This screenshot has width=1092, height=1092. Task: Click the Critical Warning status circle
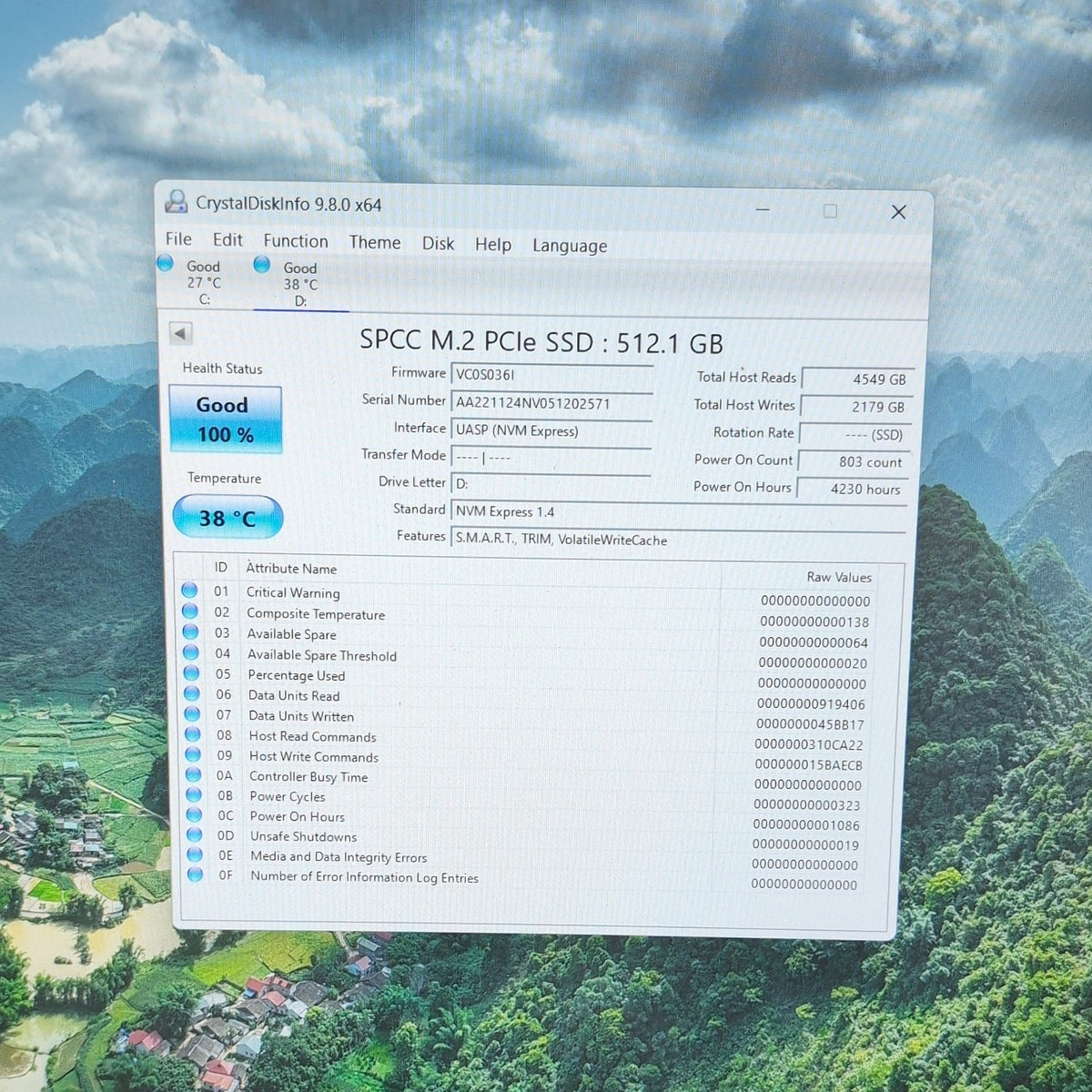(189, 590)
